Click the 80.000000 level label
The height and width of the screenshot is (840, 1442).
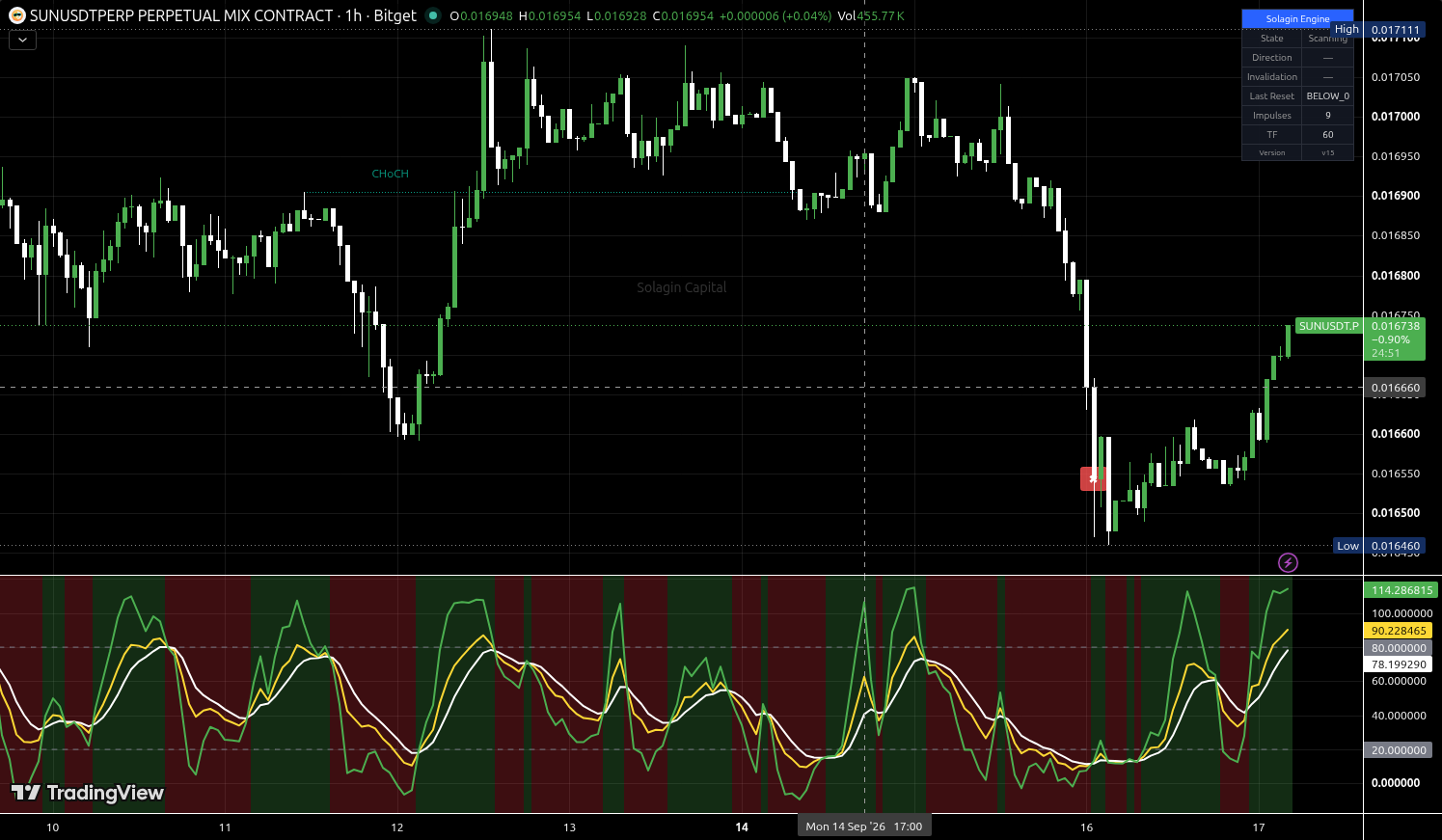(x=1399, y=648)
